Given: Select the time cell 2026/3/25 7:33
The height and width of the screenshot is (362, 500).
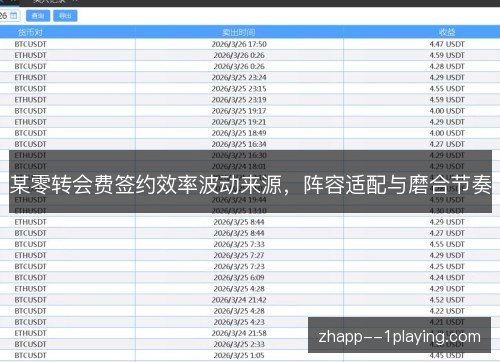Looking at the screenshot, I should click(239, 244).
